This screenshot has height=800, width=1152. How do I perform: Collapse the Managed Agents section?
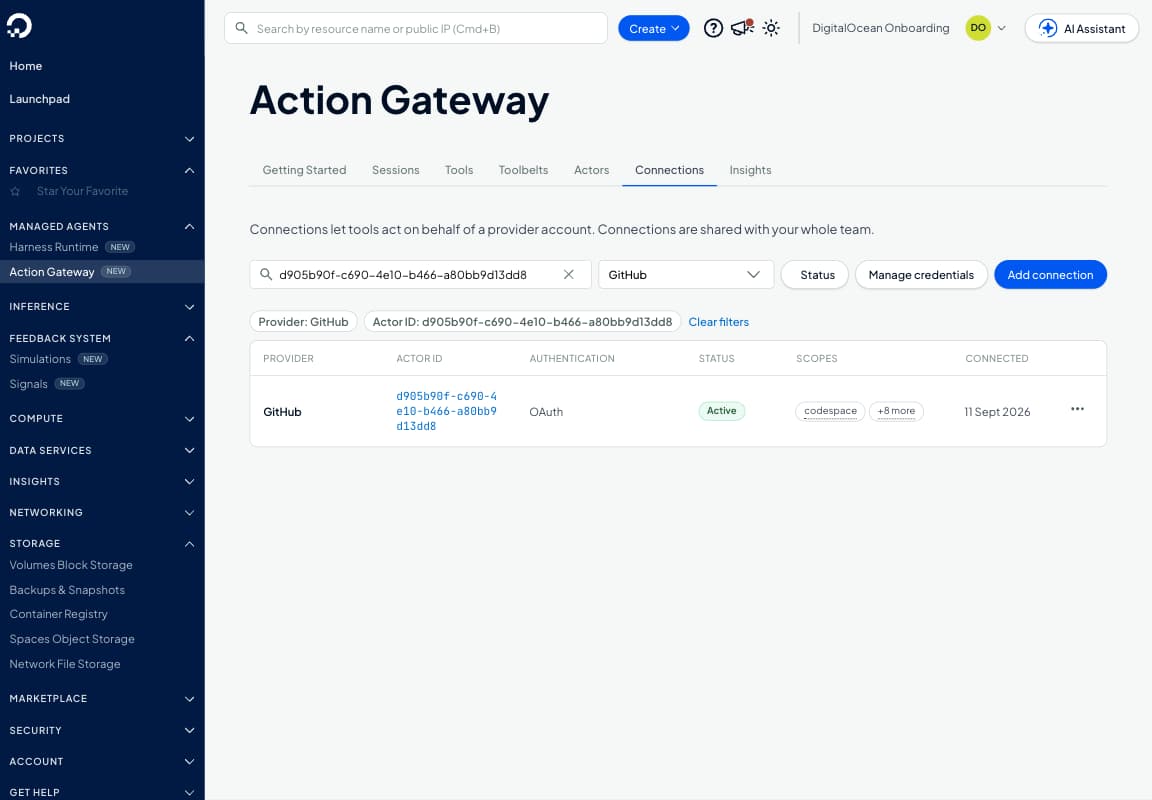pyautogui.click(x=102, y=226)
